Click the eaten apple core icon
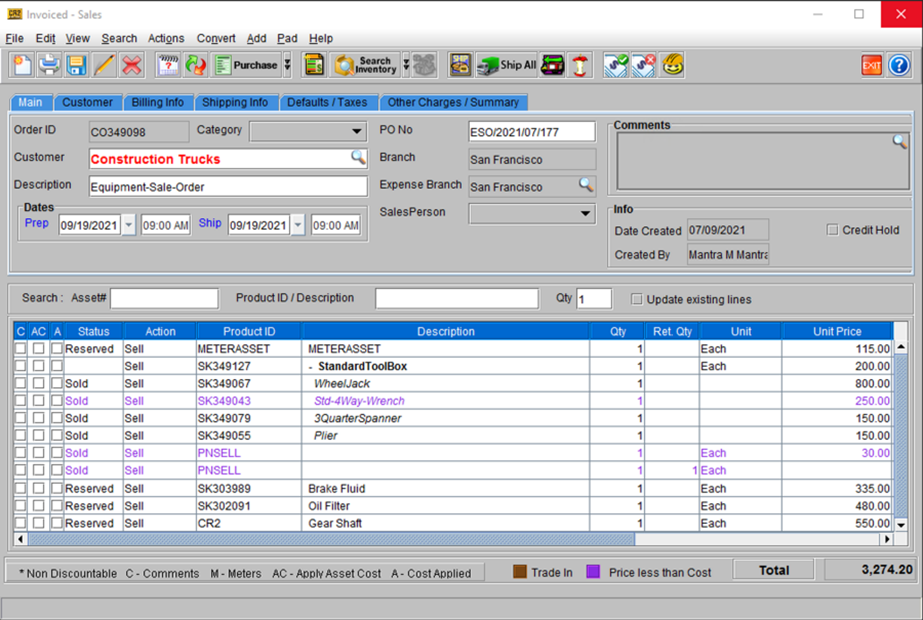 pyautogui.click(x=580, y=65)
